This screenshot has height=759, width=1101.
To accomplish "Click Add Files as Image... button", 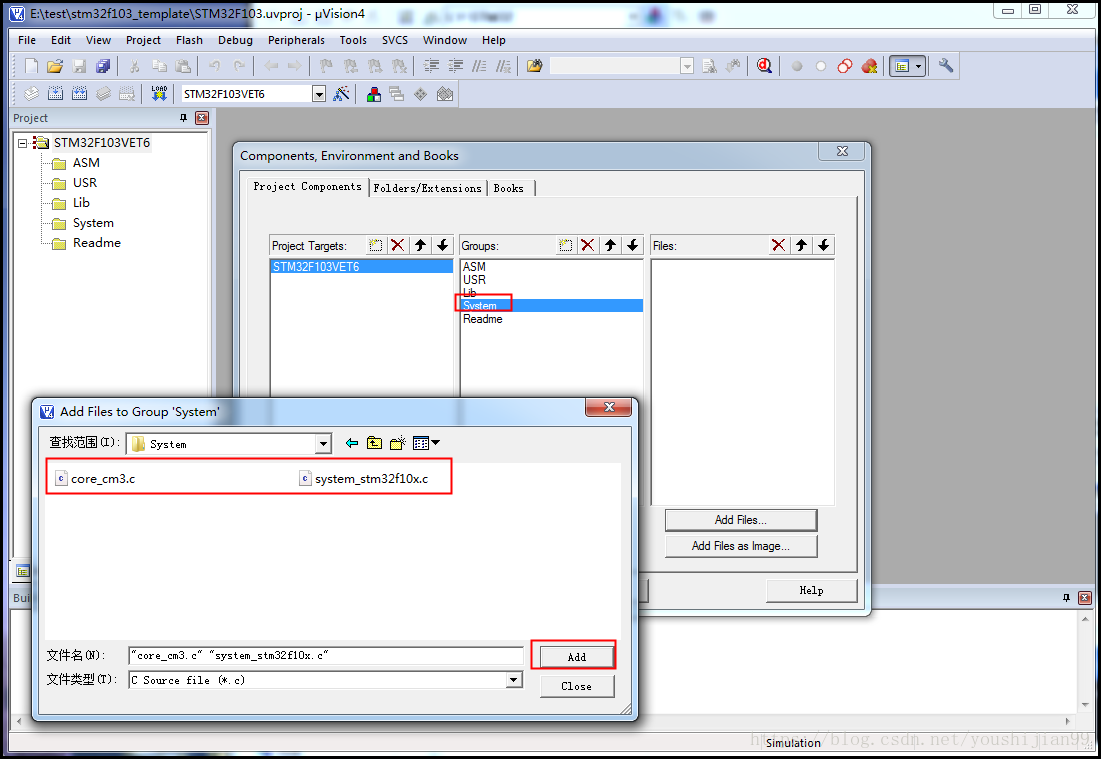I will 741,546.
